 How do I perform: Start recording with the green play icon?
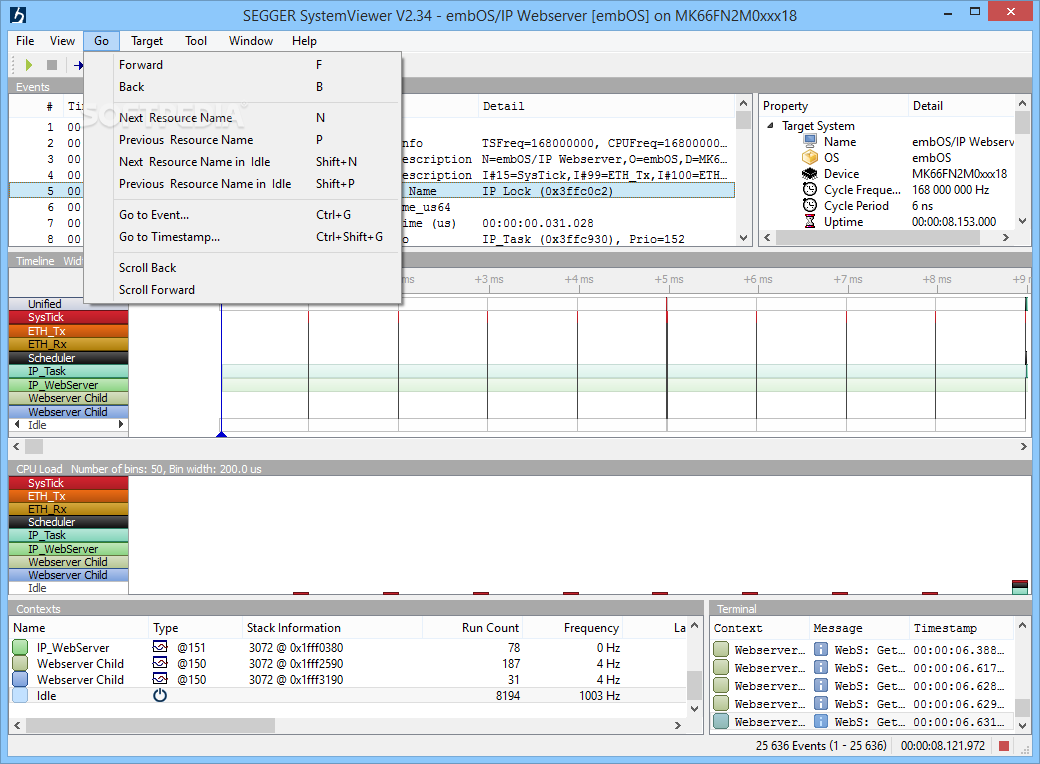tap(29, 65)
